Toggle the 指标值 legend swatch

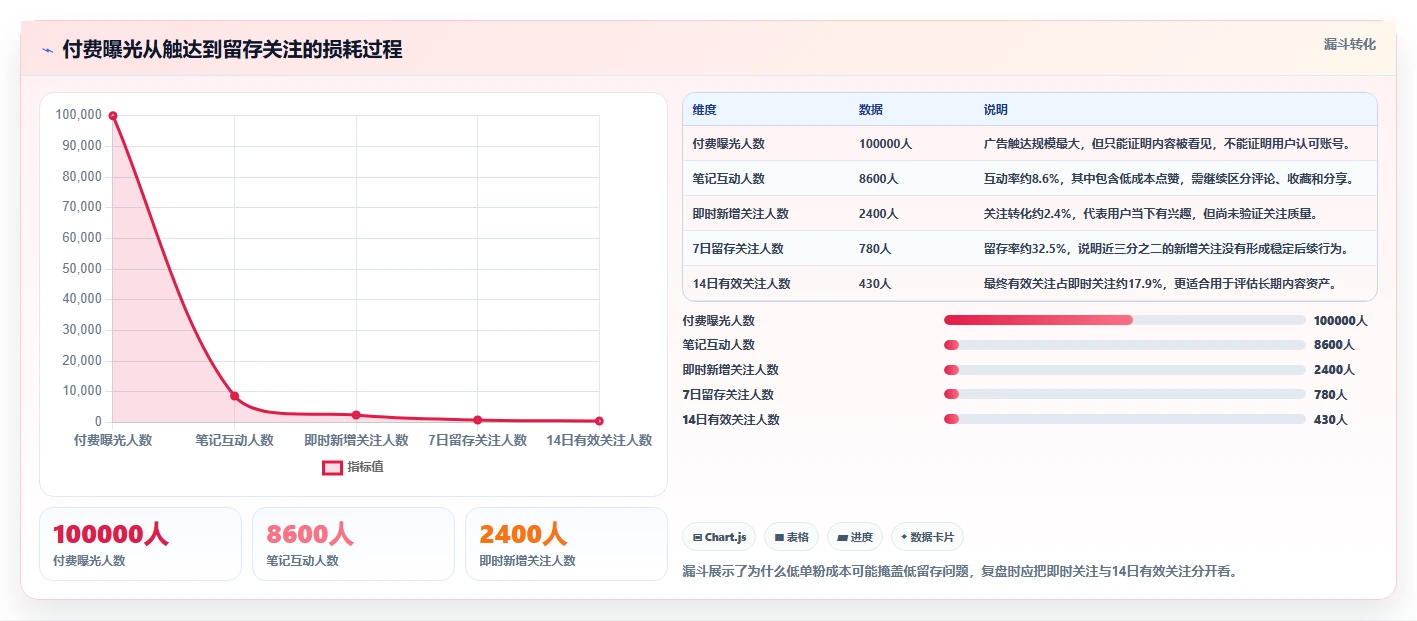[332, 467]
